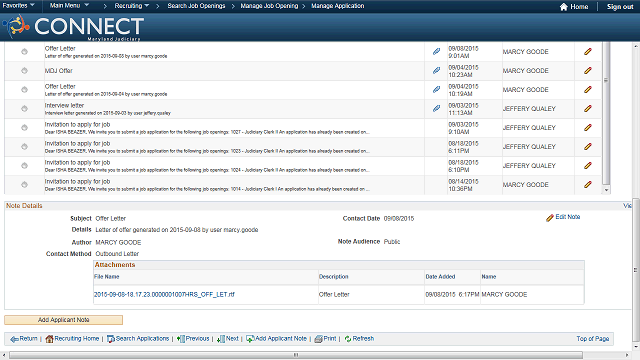Select radio for invitation 08/18/2015 6:11PM row
This screenshot has width=640, height=360.
pyautogui.click(x=24, y=147)
